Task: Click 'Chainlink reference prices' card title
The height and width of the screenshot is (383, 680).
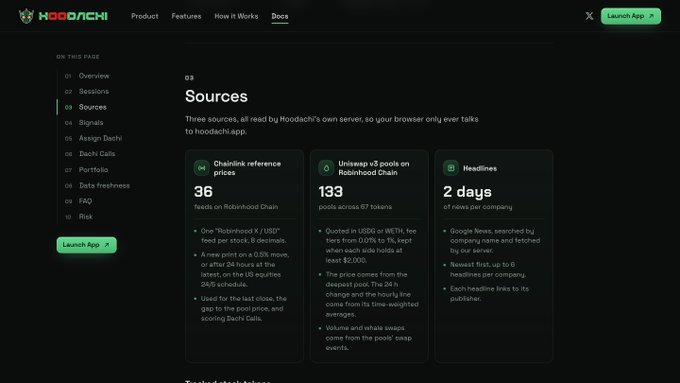Action: coord(247,168)
